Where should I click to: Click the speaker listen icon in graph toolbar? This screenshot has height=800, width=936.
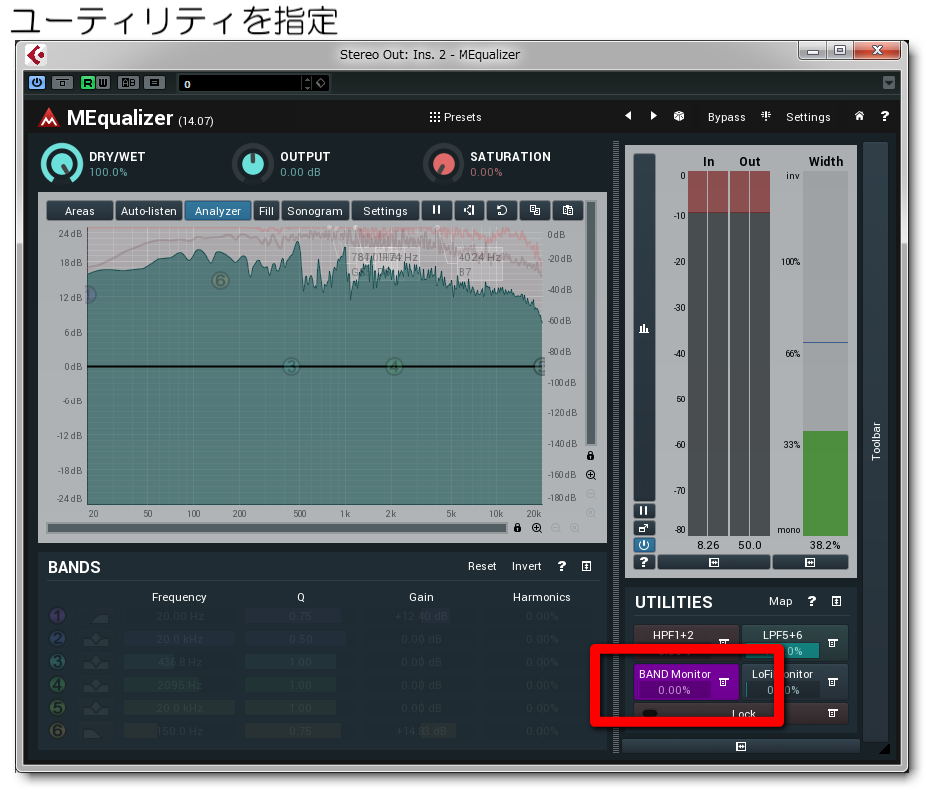(x=469, y=210)
